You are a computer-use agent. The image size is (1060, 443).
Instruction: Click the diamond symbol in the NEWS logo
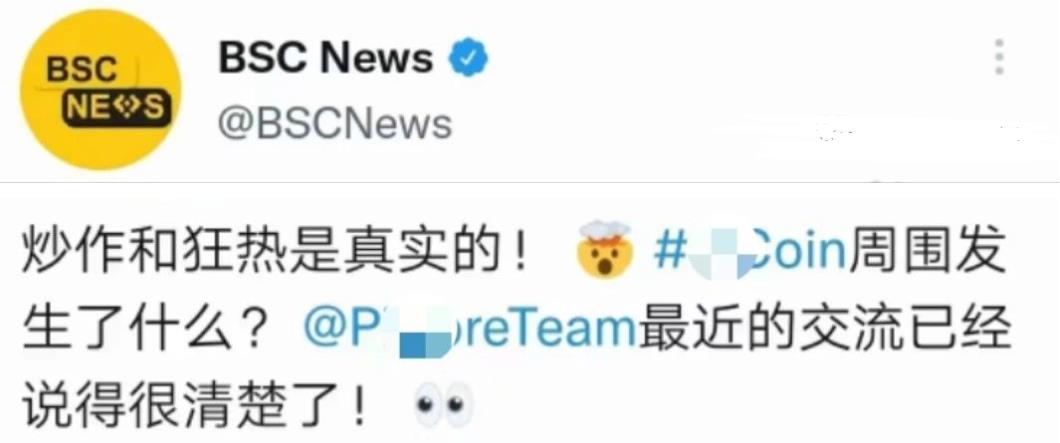click(x=128, y=107)
